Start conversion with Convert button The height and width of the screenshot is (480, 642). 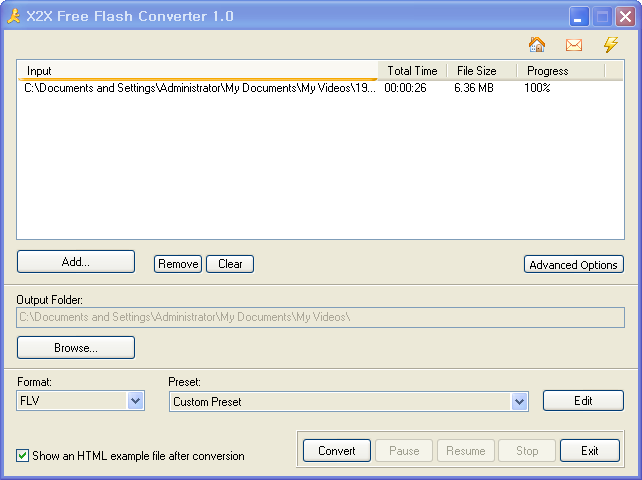(337, 451)
